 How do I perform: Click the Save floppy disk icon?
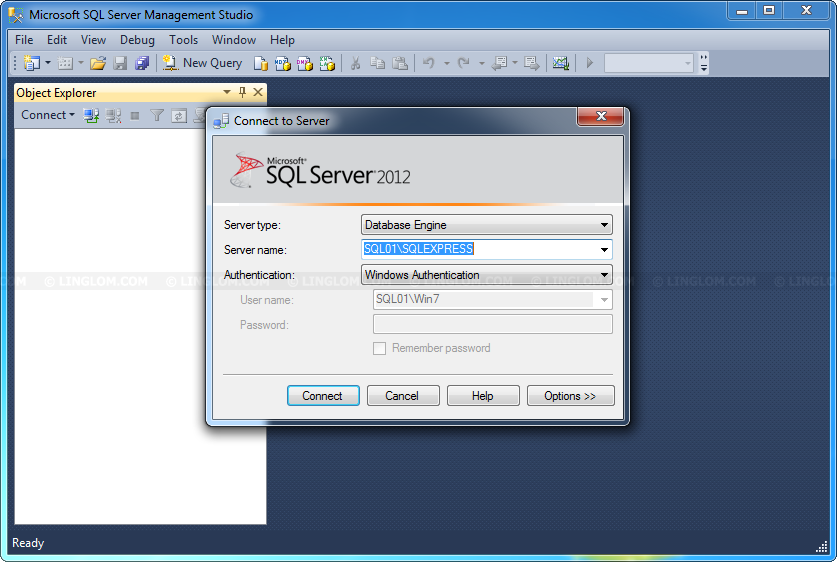tap(120, 63)
